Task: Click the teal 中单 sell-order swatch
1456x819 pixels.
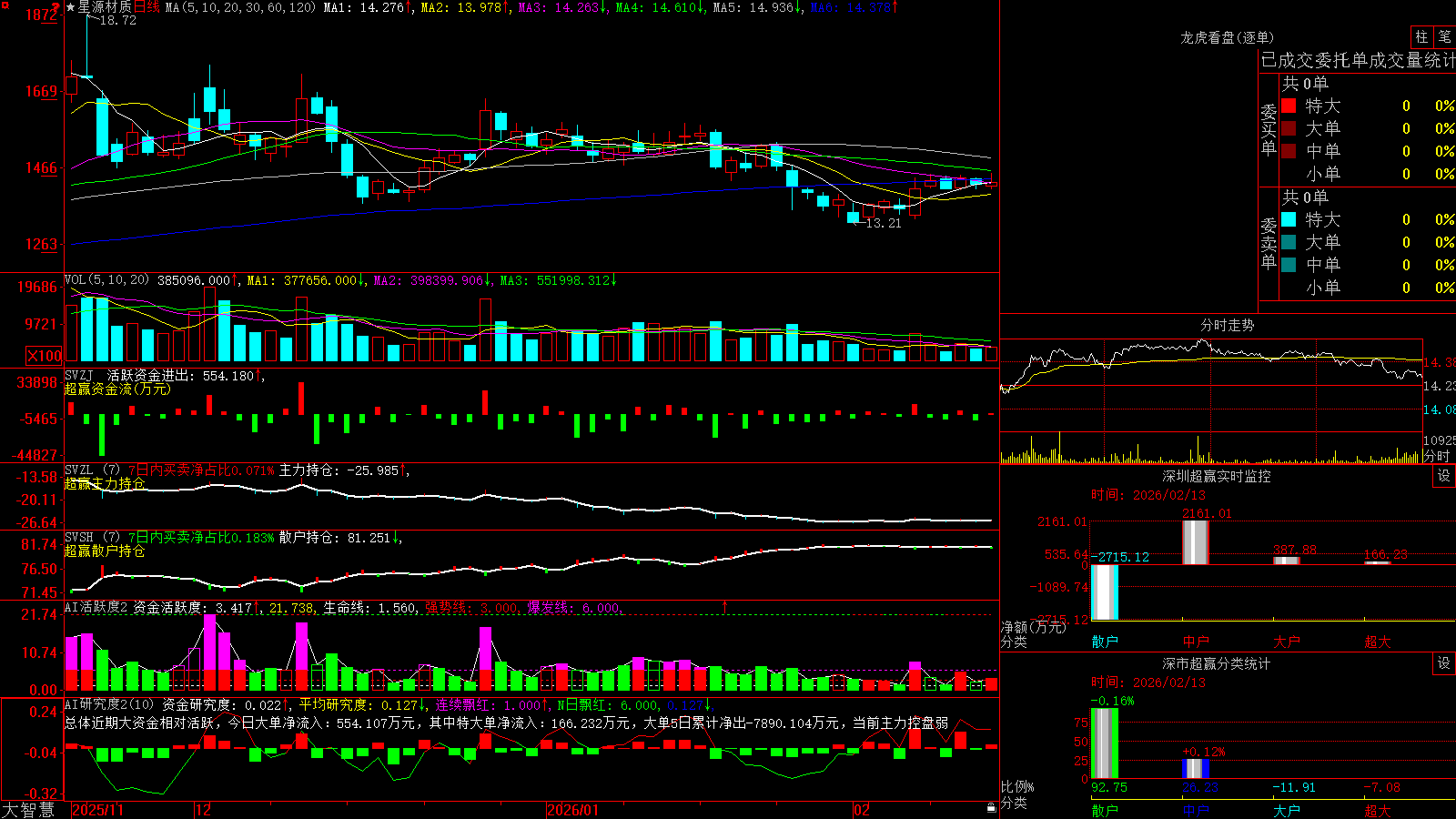Action: [x=1289, y=265]
